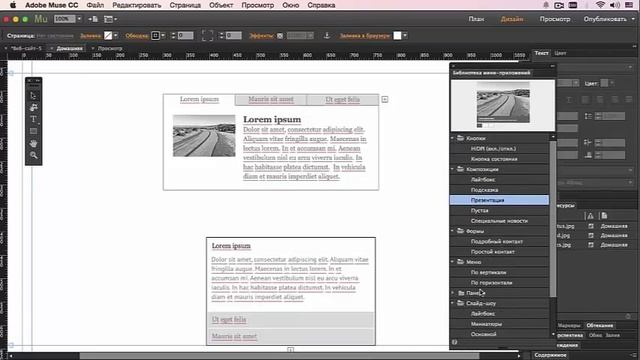
Task: Click the page document icon in resources panel
Action: [604, 216]
